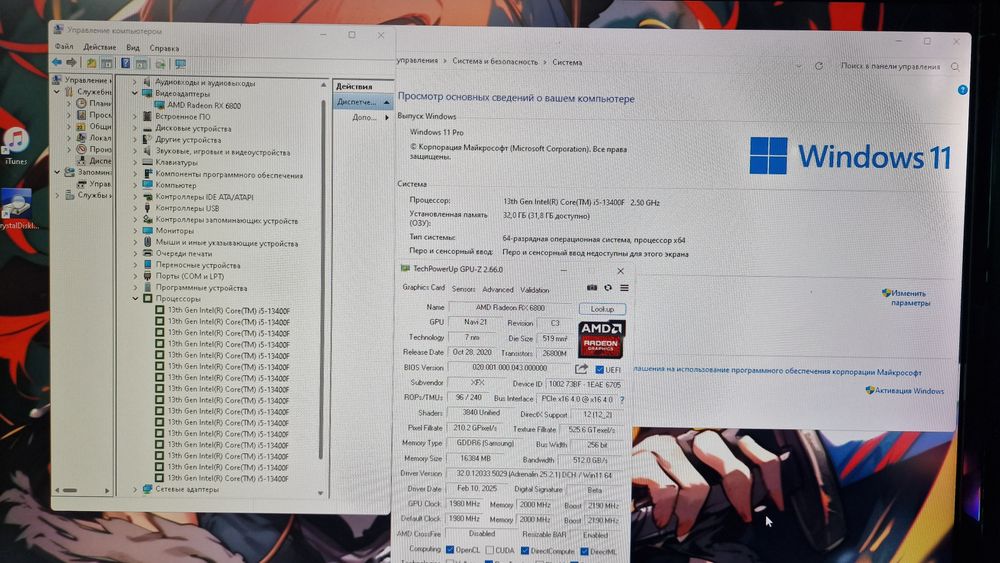Select Порты (COM и LPT) category
Screen dimensions: 1000x563
(189, 276)
